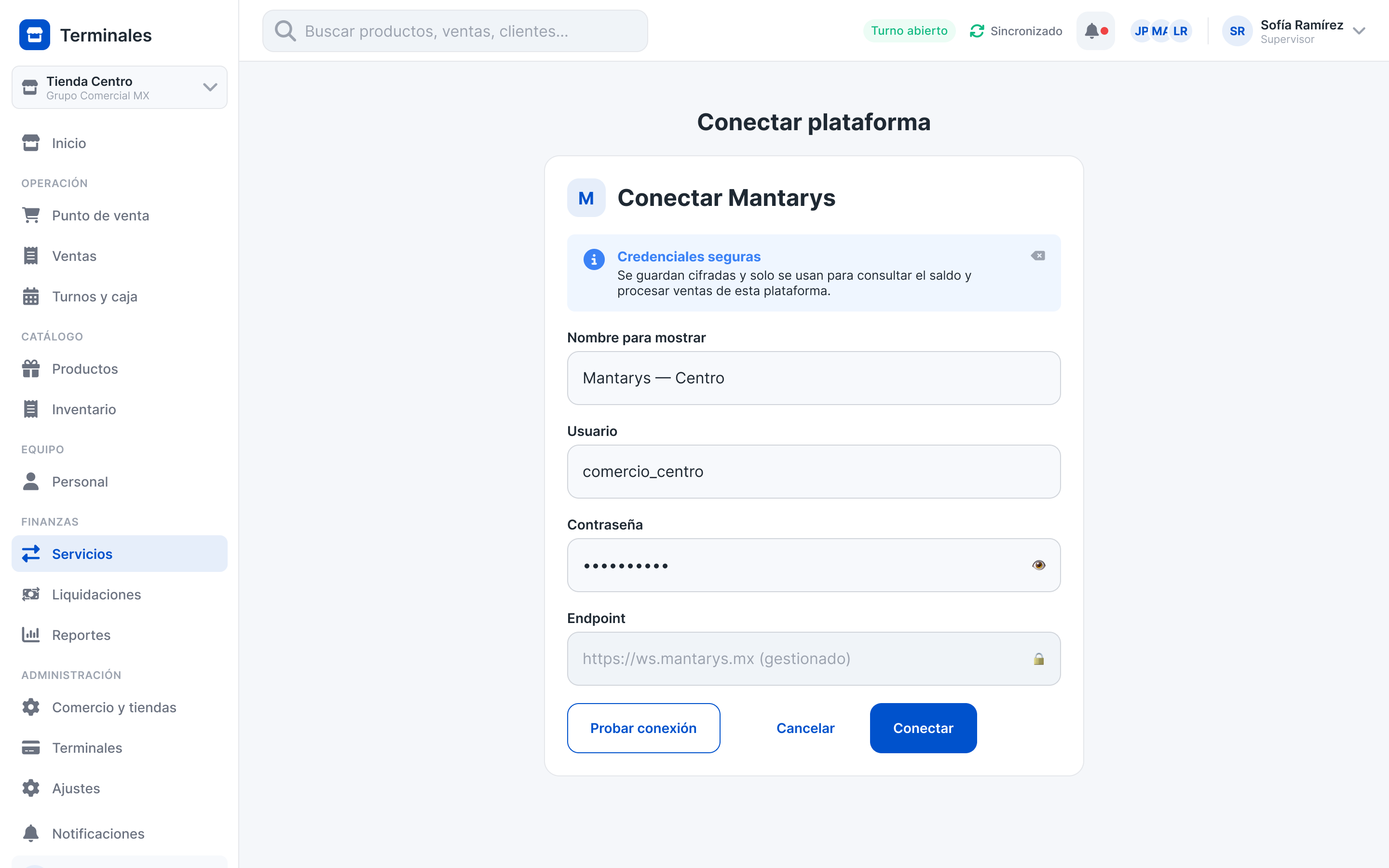
Task: Click the Cancelar link
Action: point(805,728)
